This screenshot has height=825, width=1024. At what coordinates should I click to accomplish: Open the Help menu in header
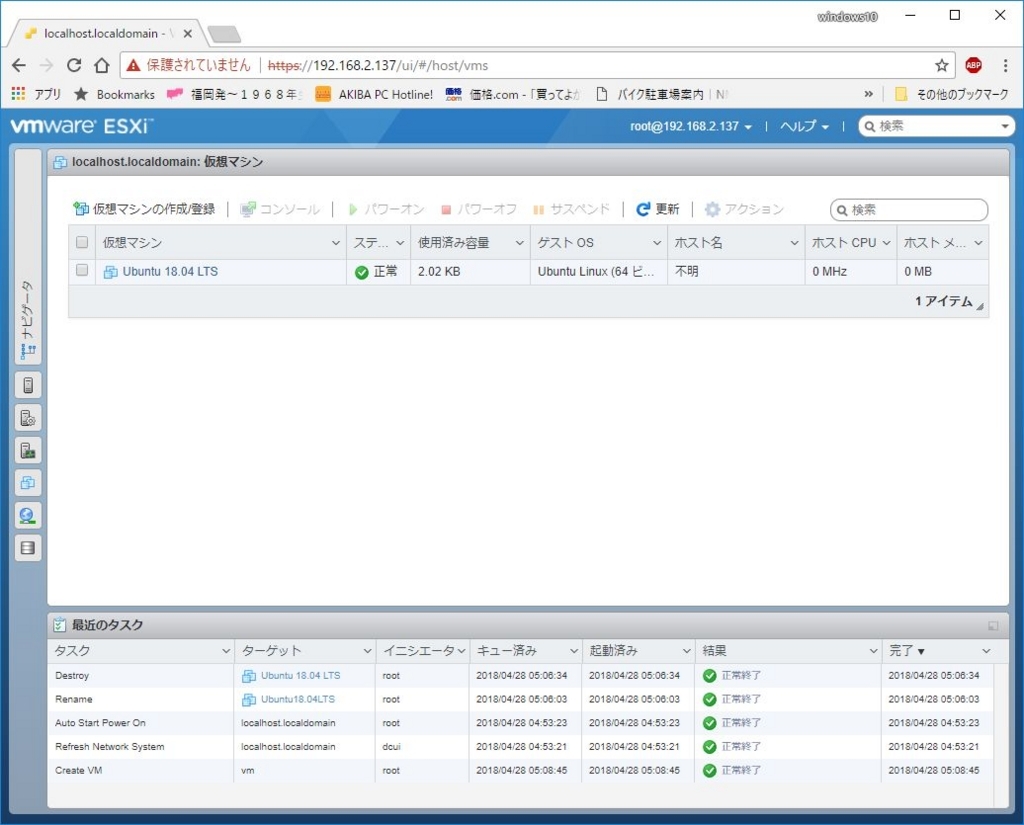point(804,126)
